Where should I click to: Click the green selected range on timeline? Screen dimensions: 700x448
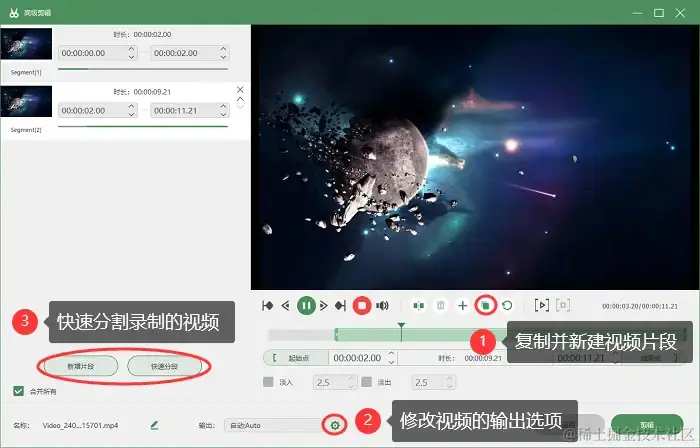tap(420, 335)
